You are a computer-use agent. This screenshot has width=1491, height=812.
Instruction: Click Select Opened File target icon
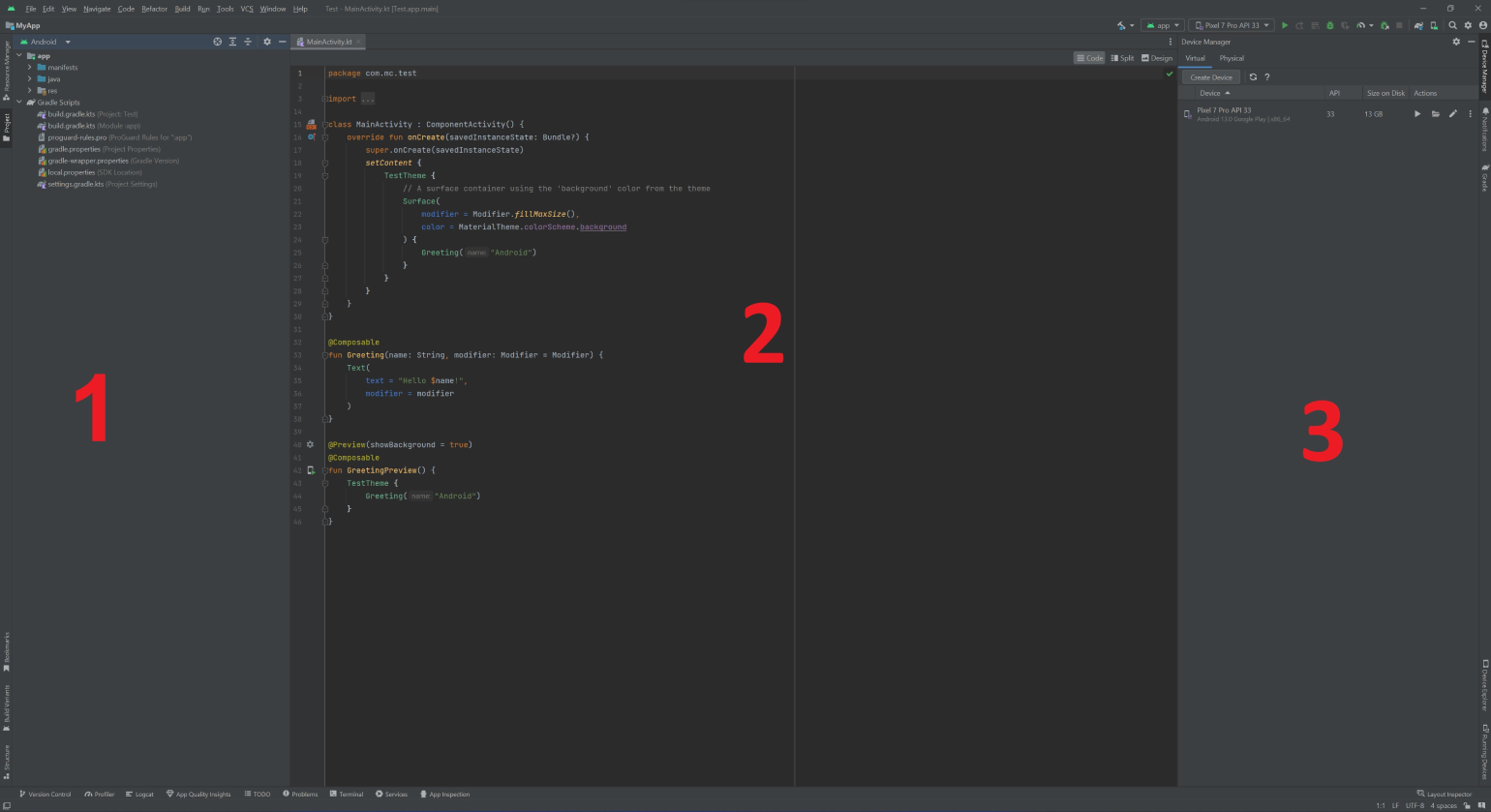[x=217, y=42]
